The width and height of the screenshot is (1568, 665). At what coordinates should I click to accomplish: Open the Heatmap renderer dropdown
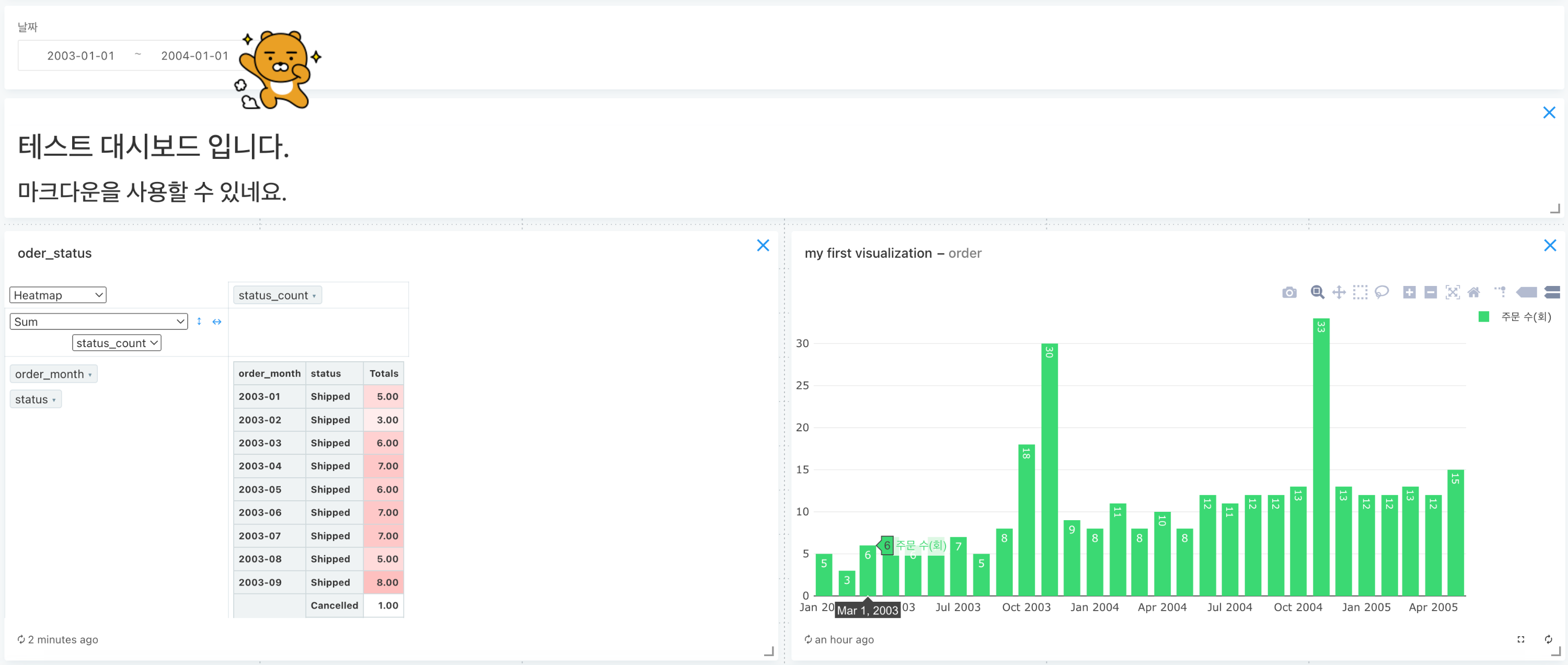pyautogui.click(x=58, y=295)
